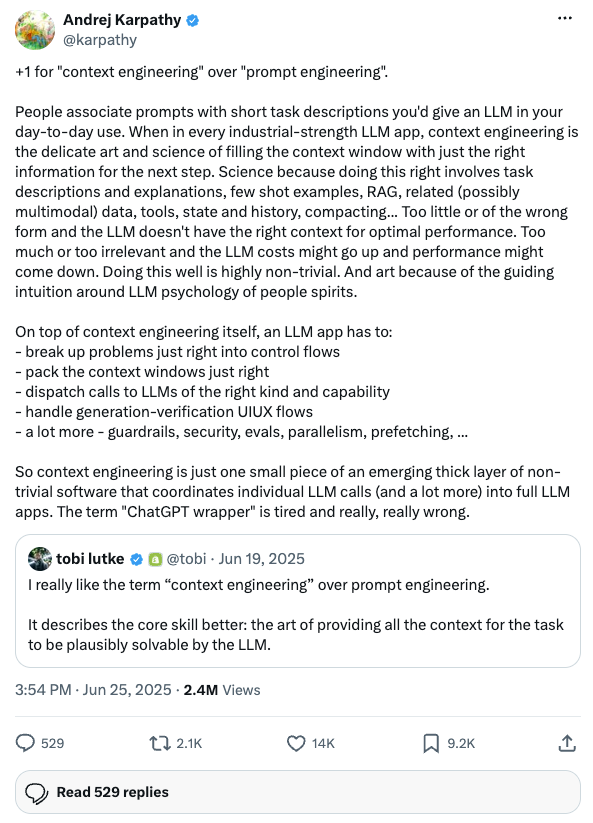Like the post with the heart icon

pos(296,743)
